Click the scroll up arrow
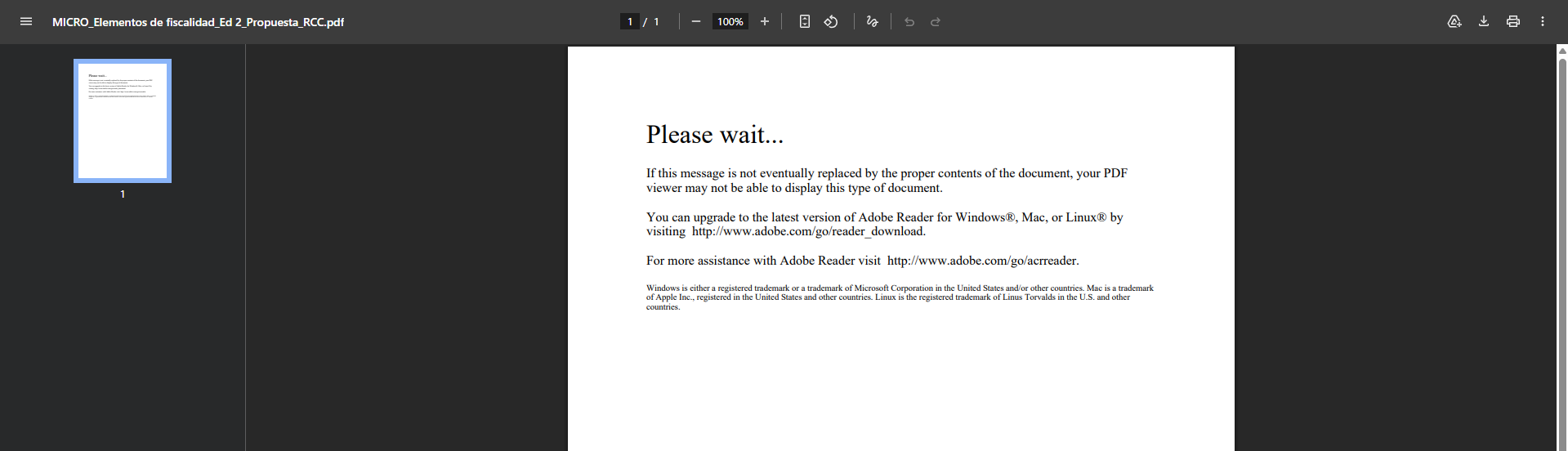 pyautogui.click(x=1562, y=51)
